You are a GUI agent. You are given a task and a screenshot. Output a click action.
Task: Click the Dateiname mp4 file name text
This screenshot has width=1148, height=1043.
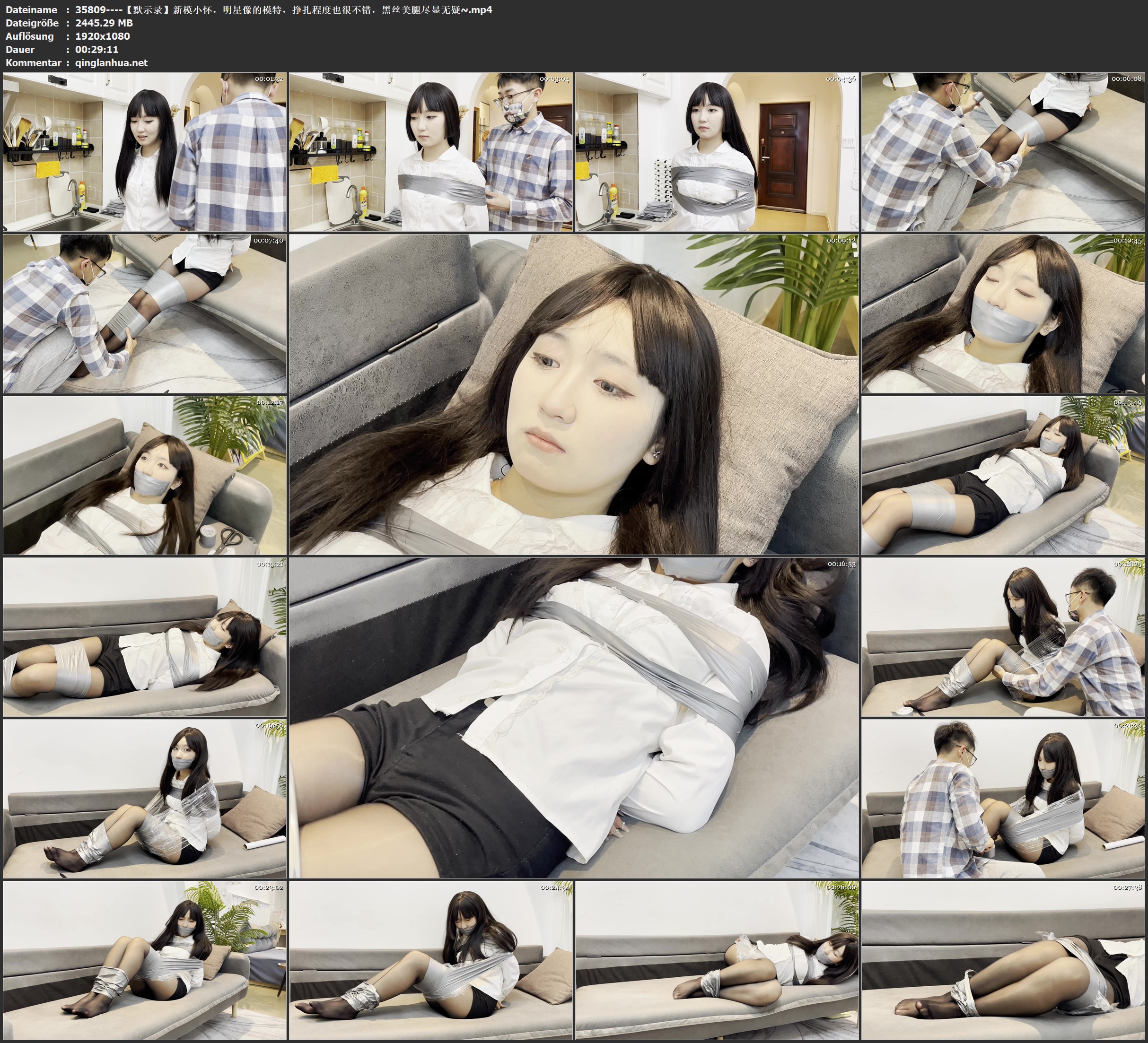(284, 9)
